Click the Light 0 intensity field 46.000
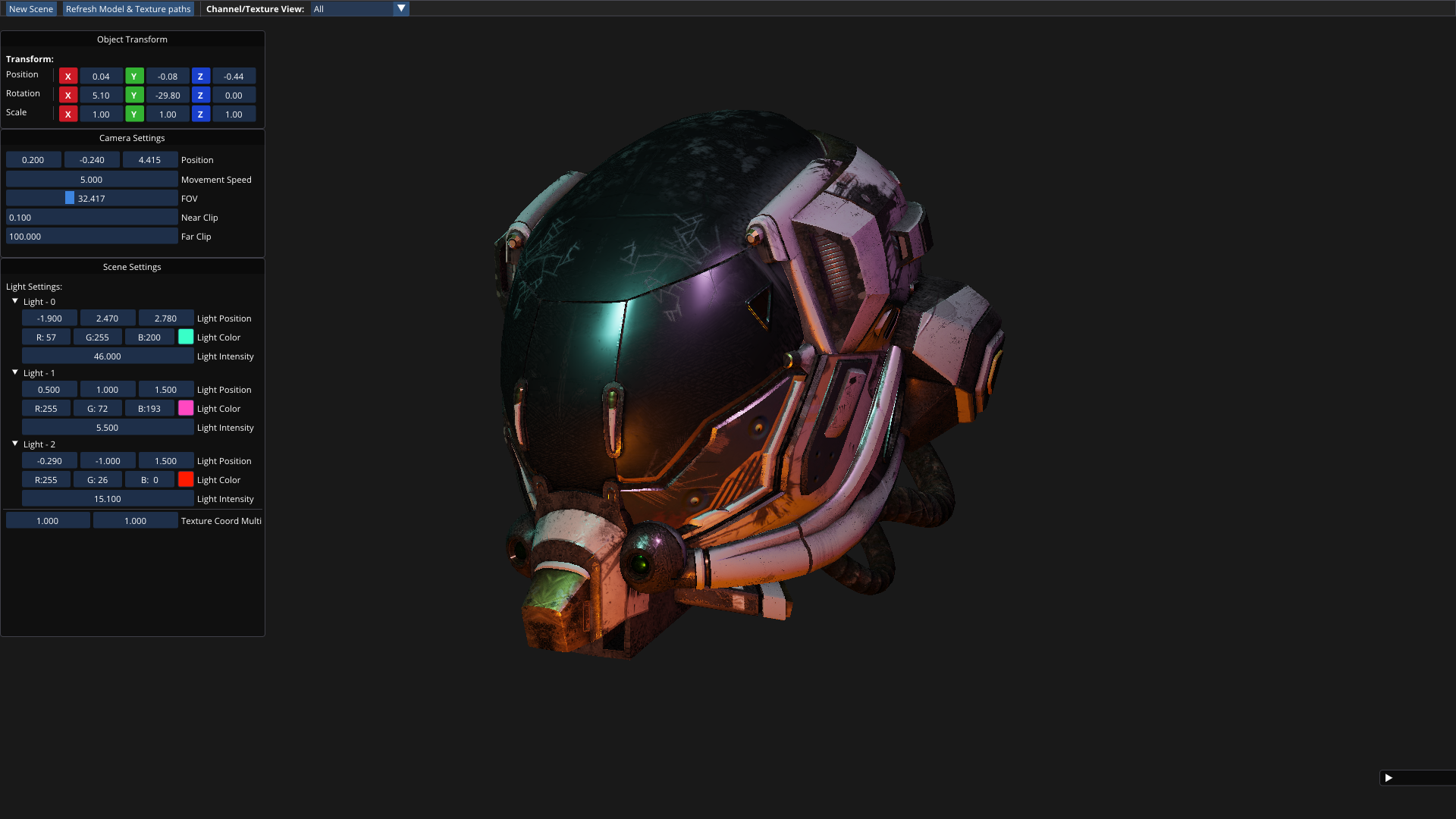Image resolution: width=1456 pixels, height=819 pixels. click(108, 356)
